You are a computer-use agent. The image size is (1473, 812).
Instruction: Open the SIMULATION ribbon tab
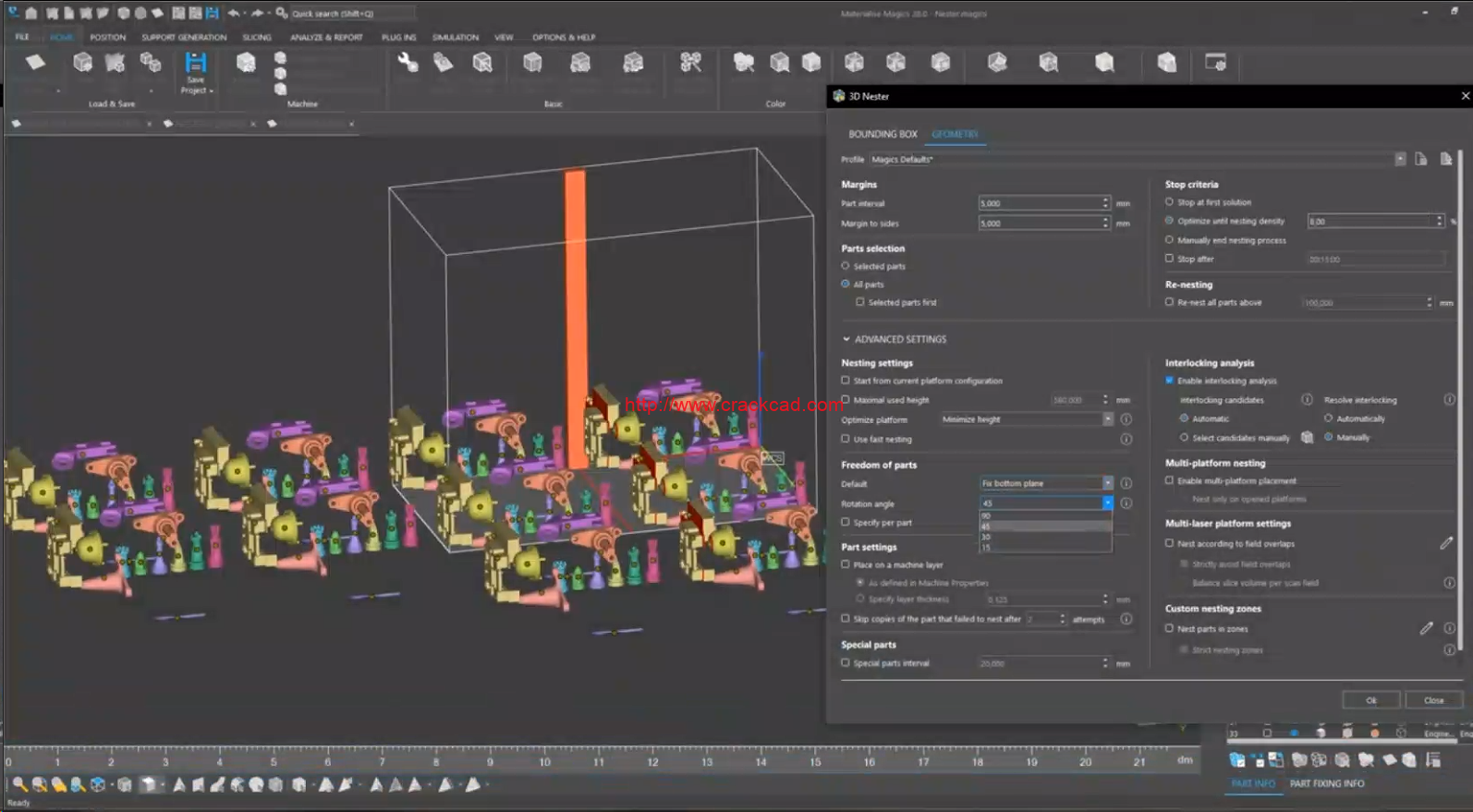(x=456, y=37)
